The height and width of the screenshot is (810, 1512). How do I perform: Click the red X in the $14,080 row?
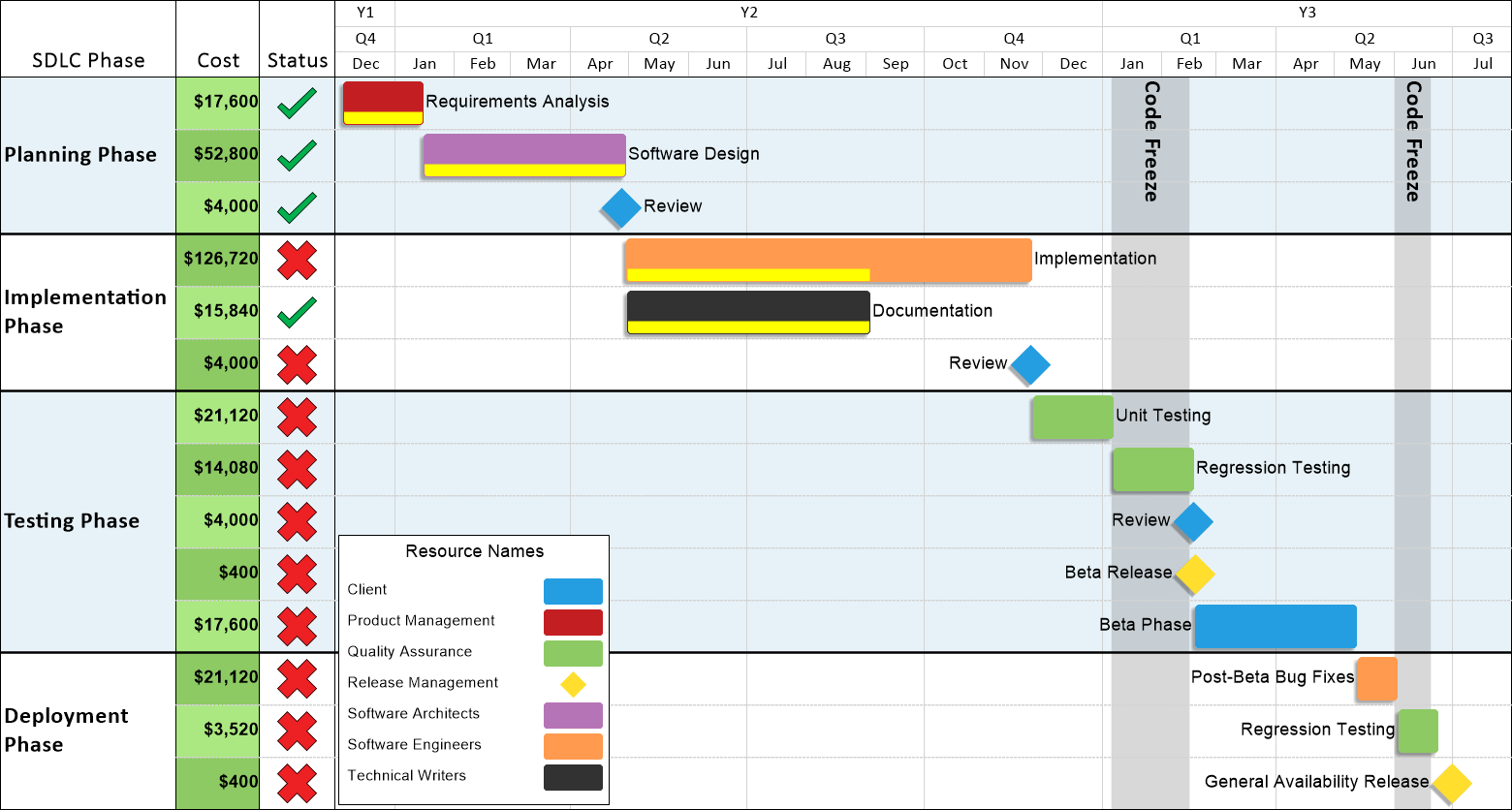tap(297, 469)
